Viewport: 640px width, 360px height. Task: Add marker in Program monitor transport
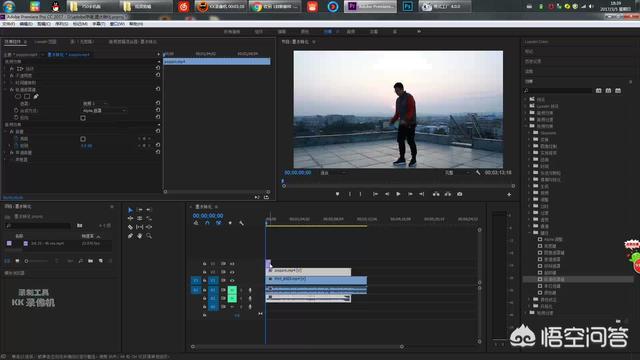click(338, 194)
